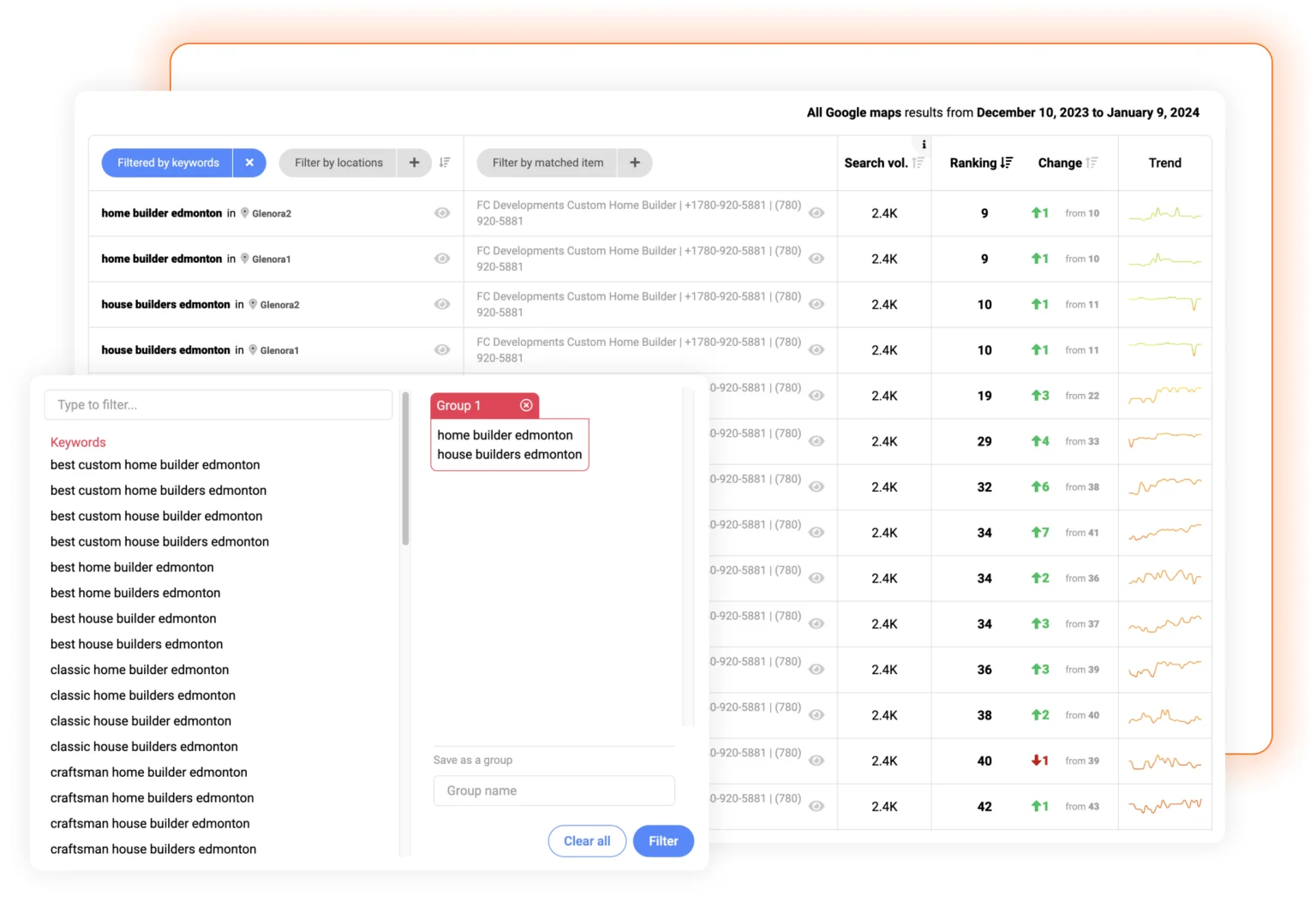
Task: Select 'best home builder edmonton' keyword
Action: (132, 568)
